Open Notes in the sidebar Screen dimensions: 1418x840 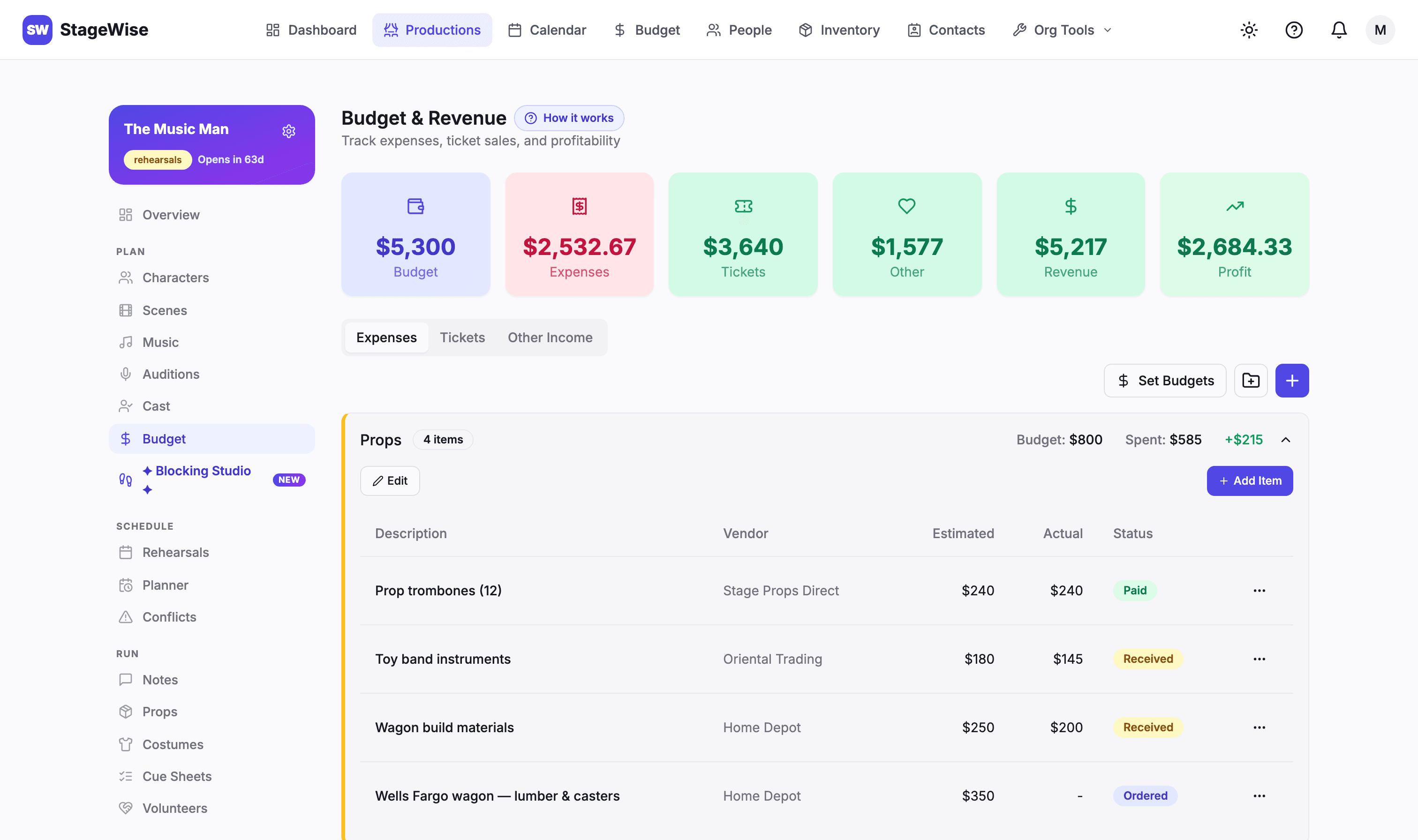[x=211, y=679]
